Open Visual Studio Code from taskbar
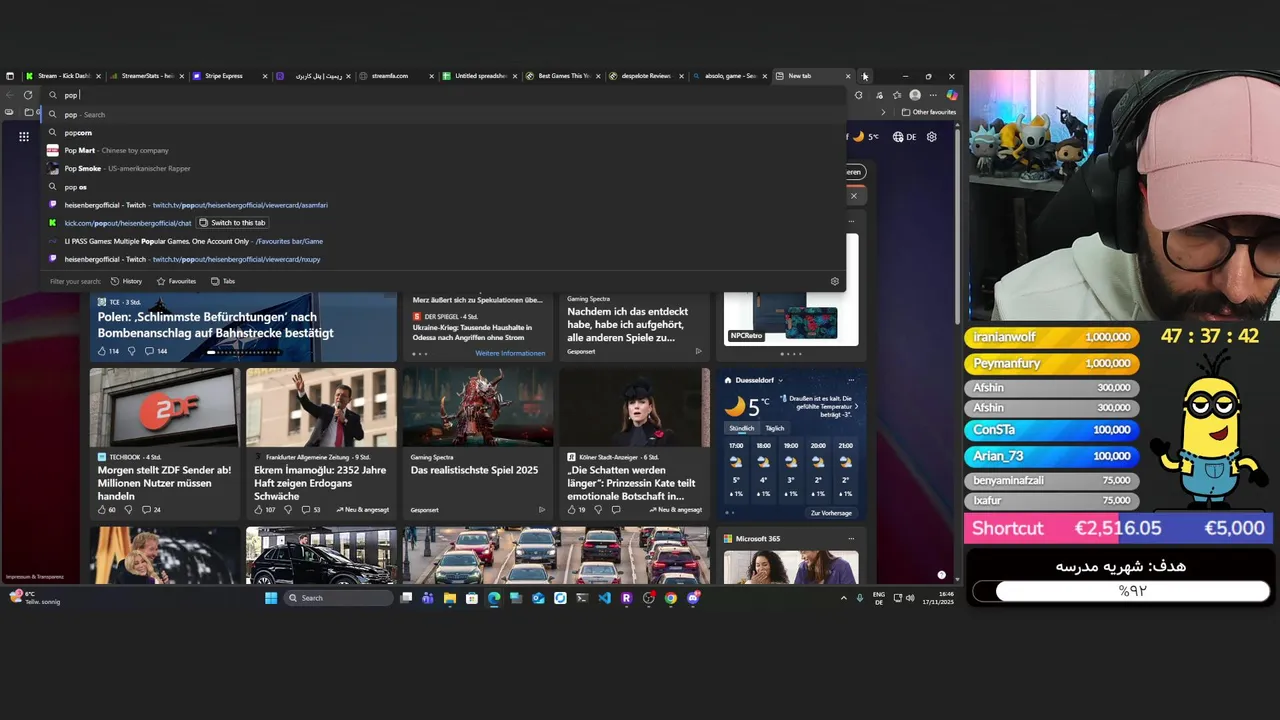Screen dimensions: 1280x720 point(604,598)
